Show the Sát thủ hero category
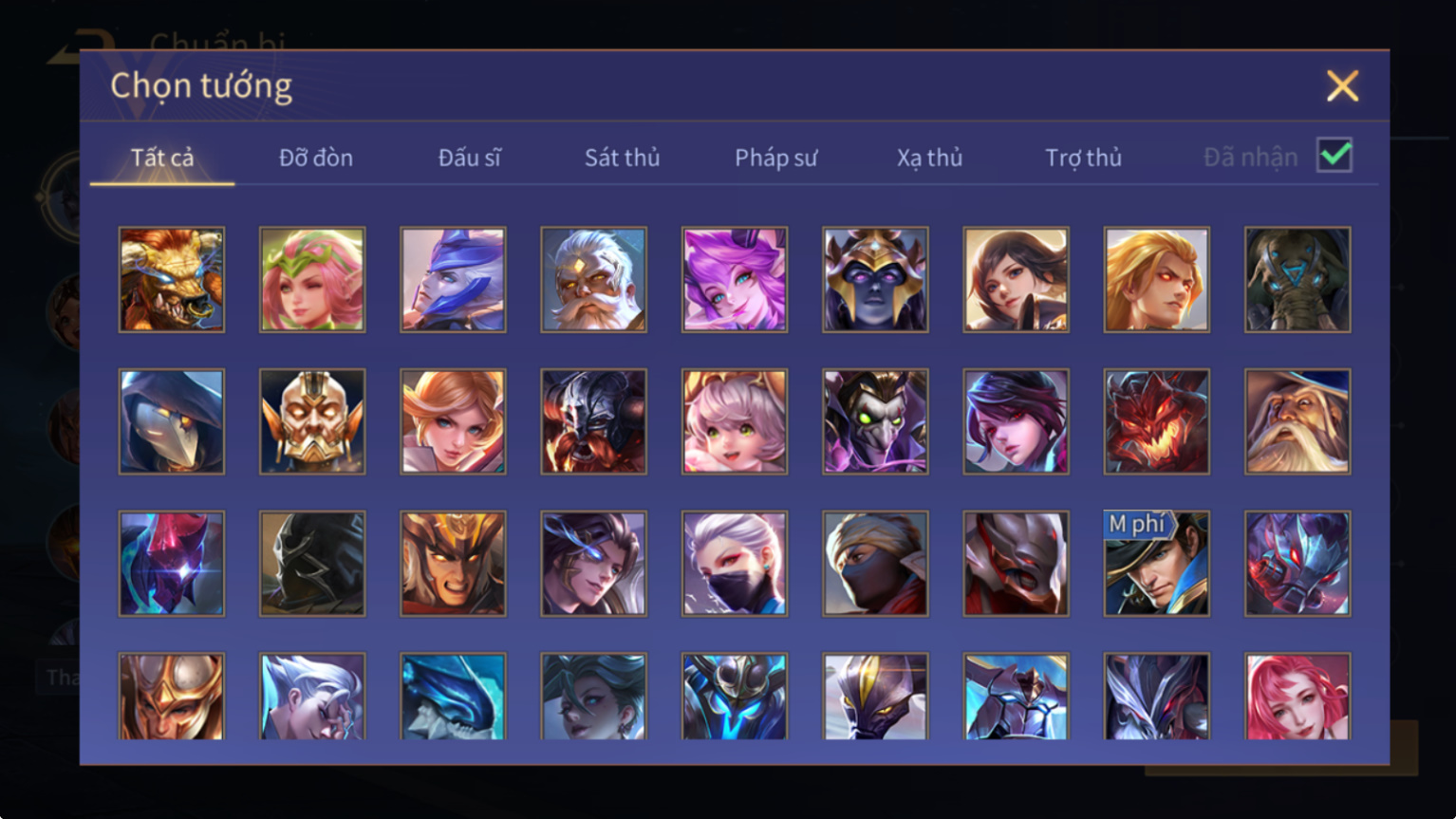Image resolution: width=1456 pixels, height=819 pixels. [622, 158]
